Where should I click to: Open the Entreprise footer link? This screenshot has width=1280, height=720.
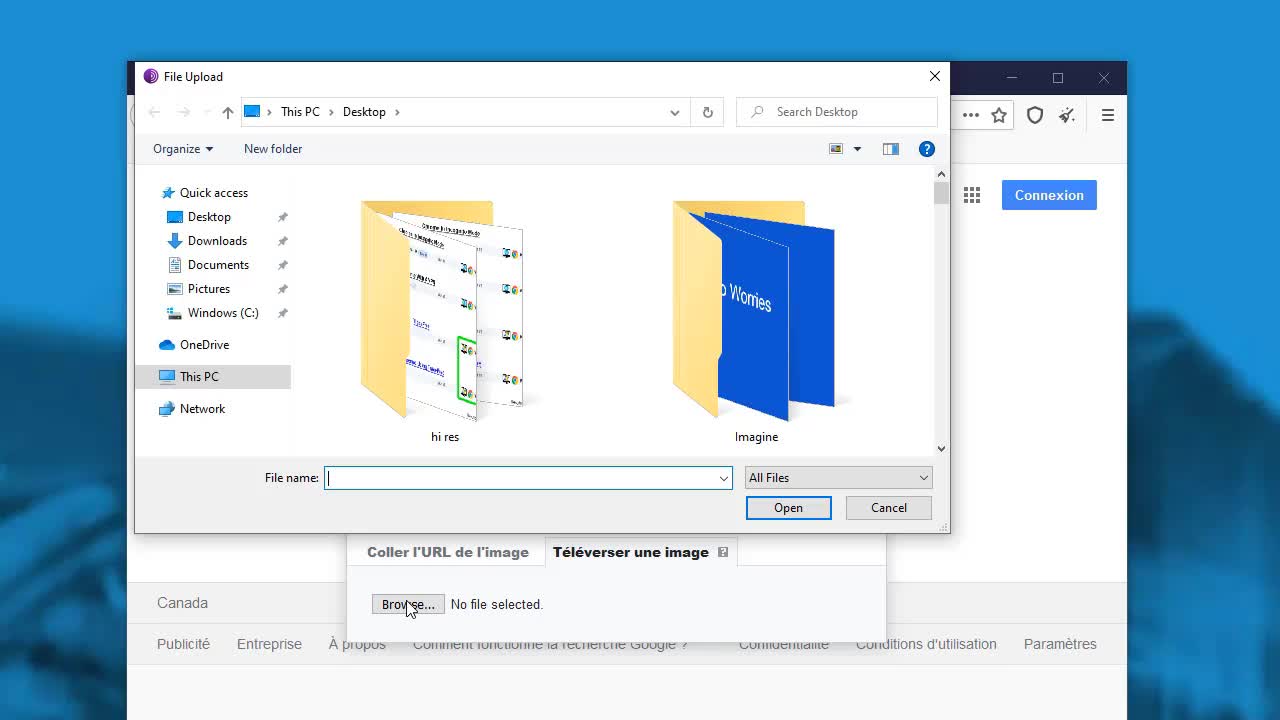pos(269,644)
